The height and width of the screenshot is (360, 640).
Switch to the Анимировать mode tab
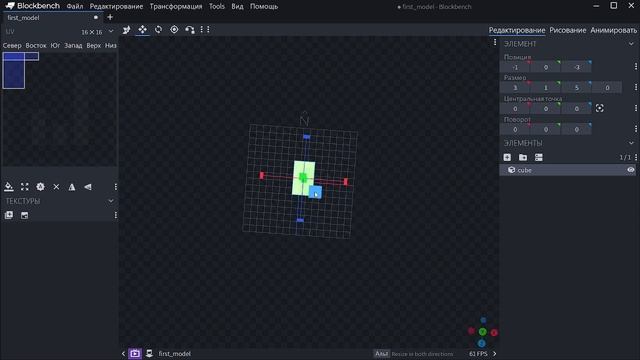coord(613,30)
